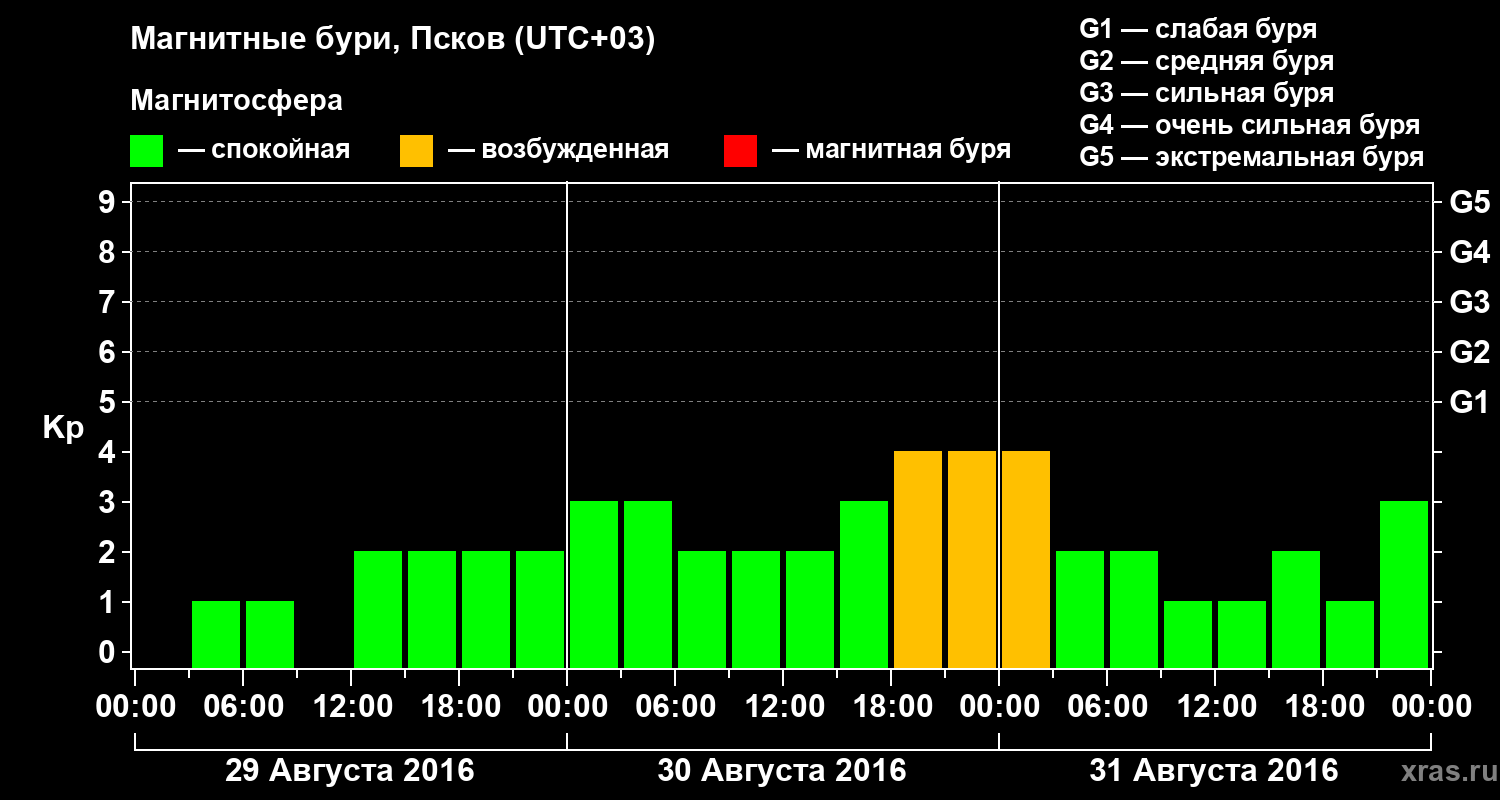Click the '06:00' time label for 29 Августа
The image size is (1500, 800).
point(243,706)
